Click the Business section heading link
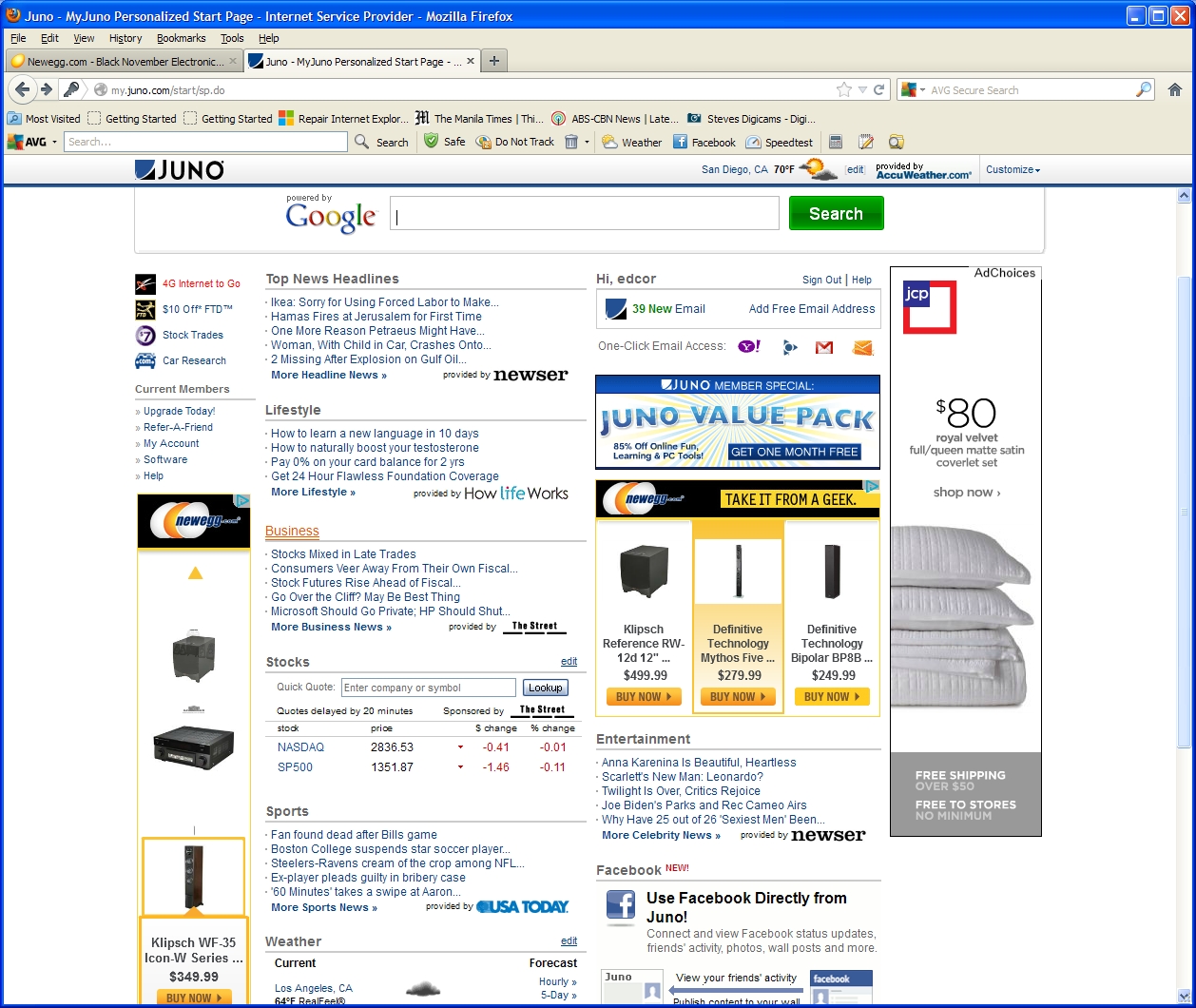Image resolution: width=1196 pixels, height=1008 pixels. [292, 531]
